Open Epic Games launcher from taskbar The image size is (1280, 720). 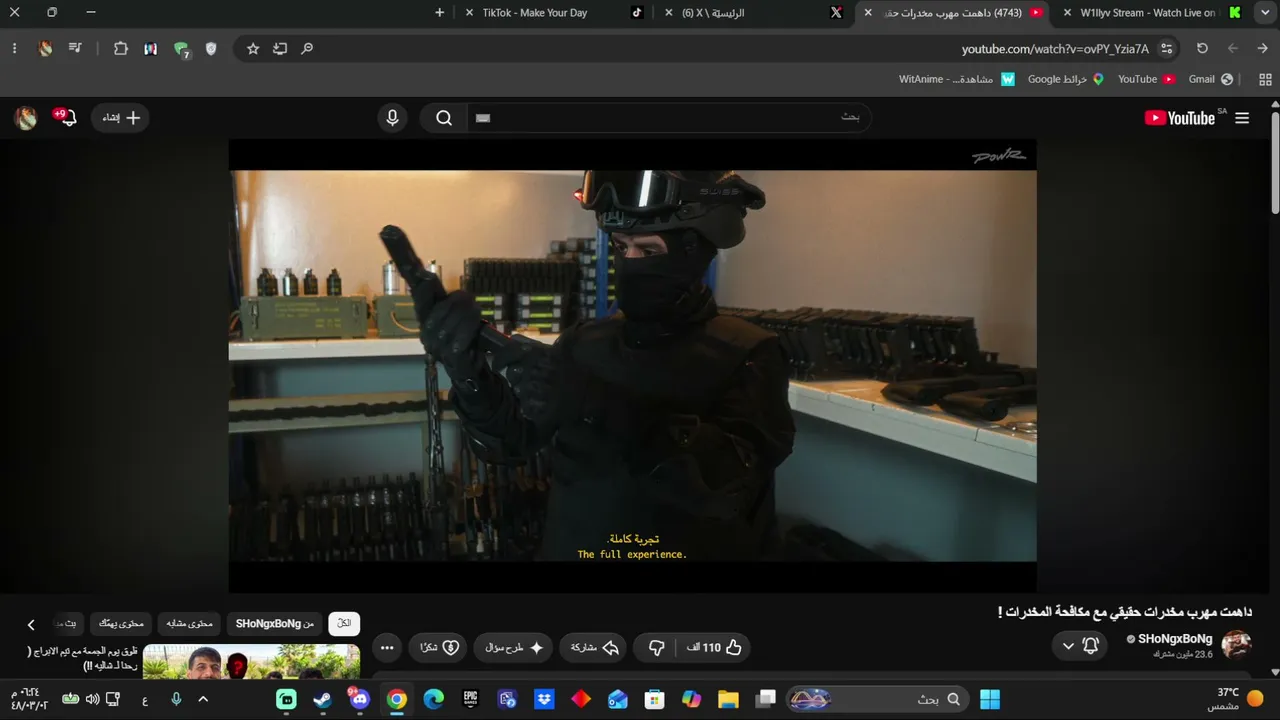tap(470, 699)
